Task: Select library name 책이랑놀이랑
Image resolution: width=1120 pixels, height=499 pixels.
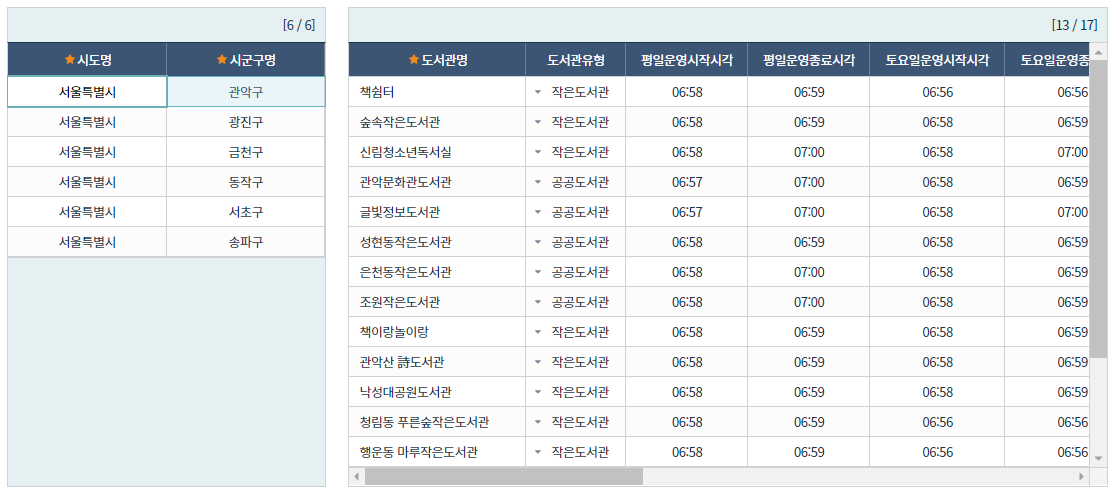Action: [437, 332]
